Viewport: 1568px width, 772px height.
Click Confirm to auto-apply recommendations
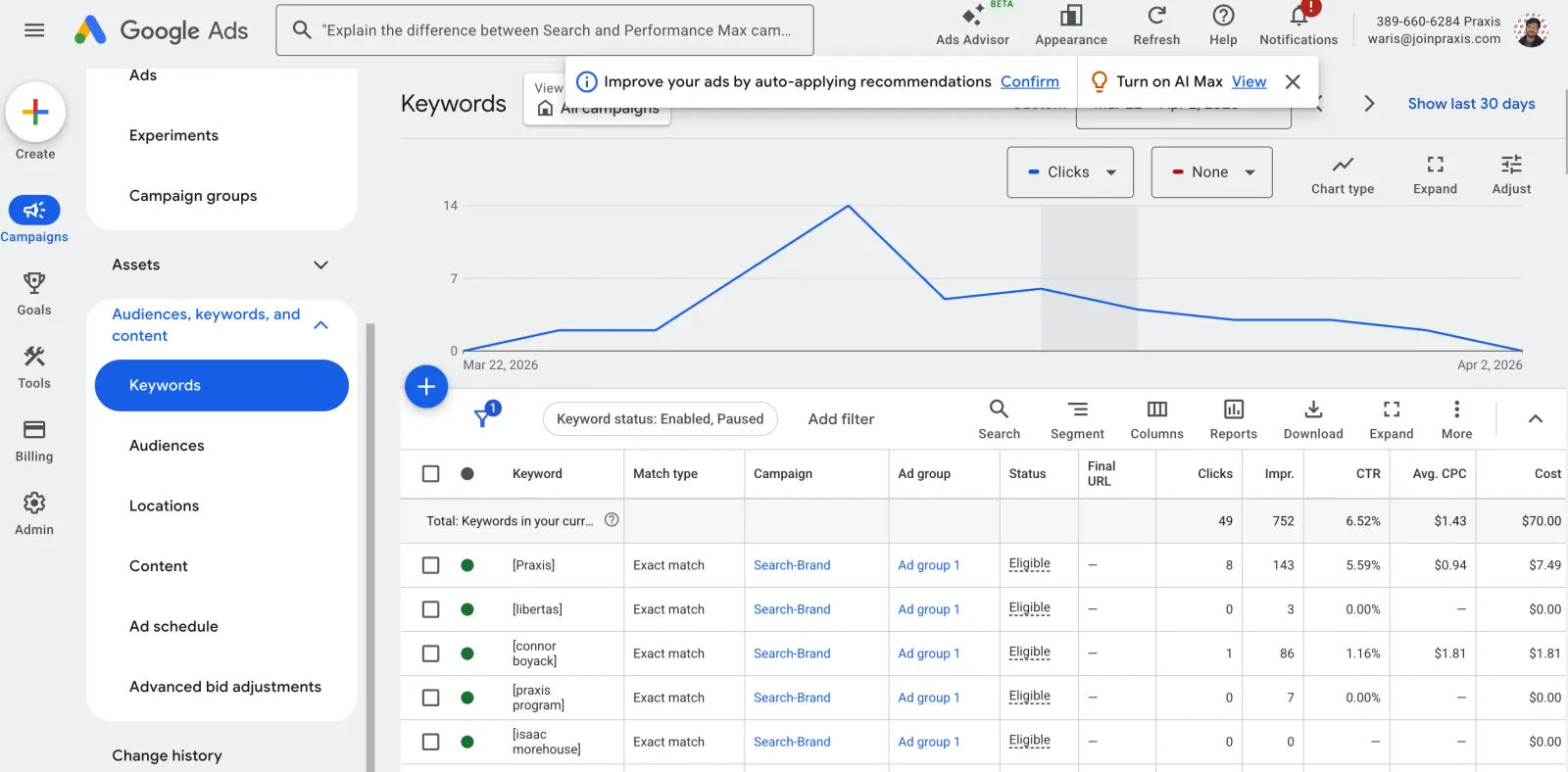1029,81
